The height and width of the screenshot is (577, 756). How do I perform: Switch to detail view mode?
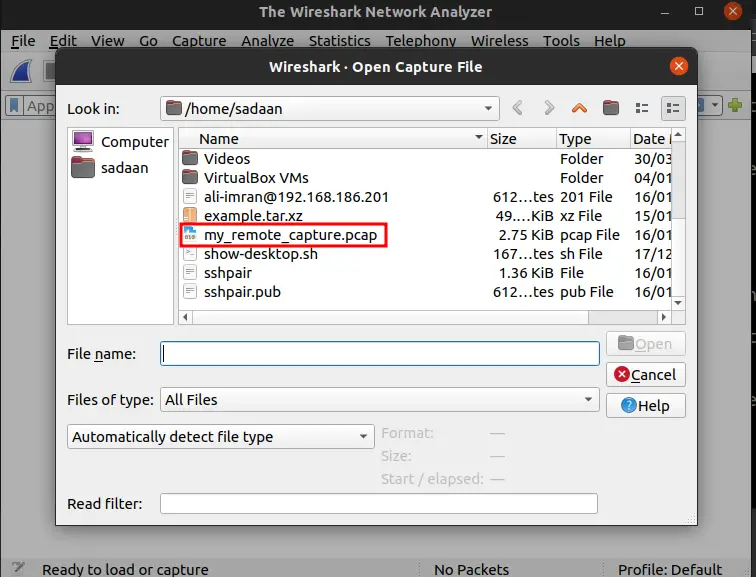(x=673, y=108)
